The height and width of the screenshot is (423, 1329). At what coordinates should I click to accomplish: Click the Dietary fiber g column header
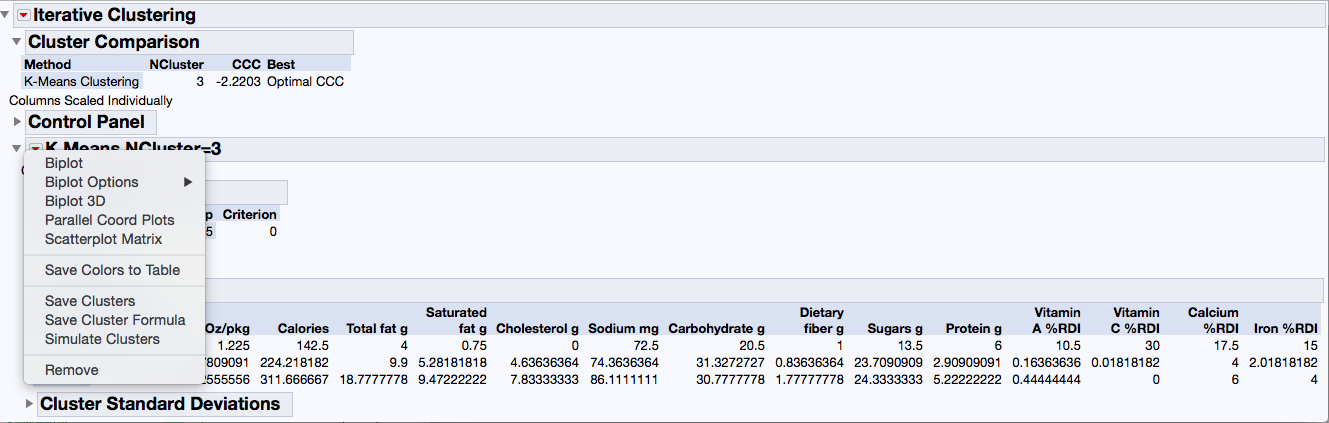point(822,320)
